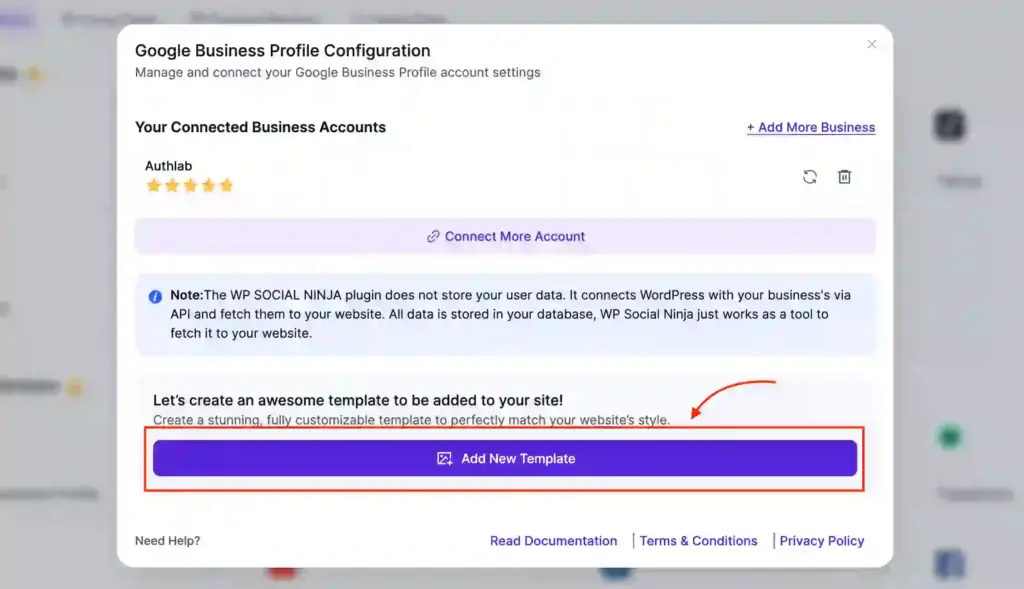Open the Terms & Conditions page

point(698,540)
